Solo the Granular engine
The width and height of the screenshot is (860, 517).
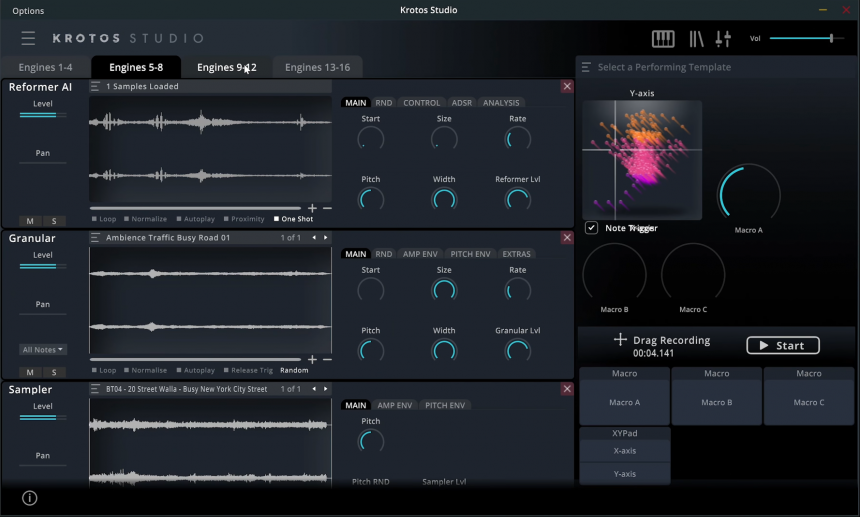(54, 372)
